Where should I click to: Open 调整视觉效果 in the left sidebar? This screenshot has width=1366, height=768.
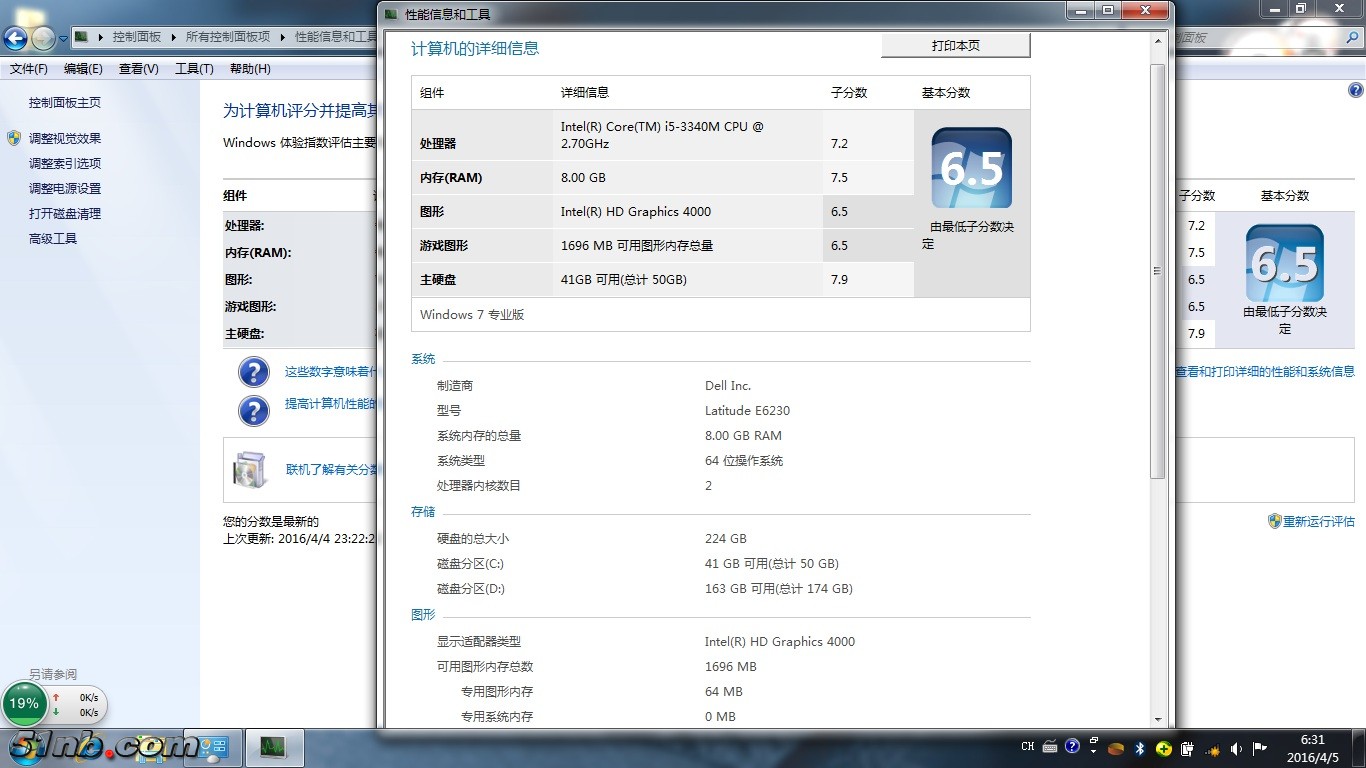point(65,139)
